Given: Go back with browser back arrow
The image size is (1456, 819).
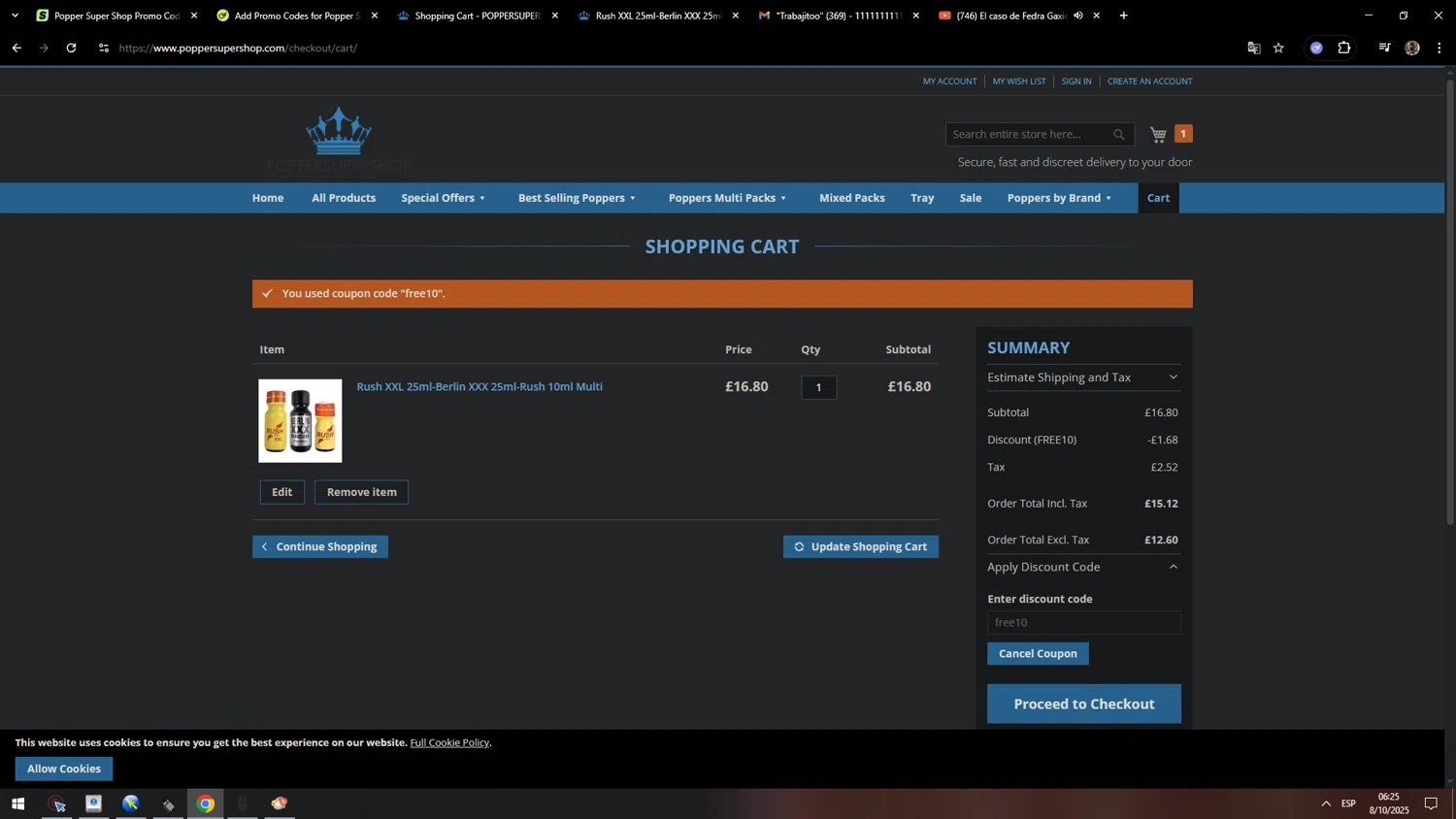Looking at the screenshot, I should 17,48.
